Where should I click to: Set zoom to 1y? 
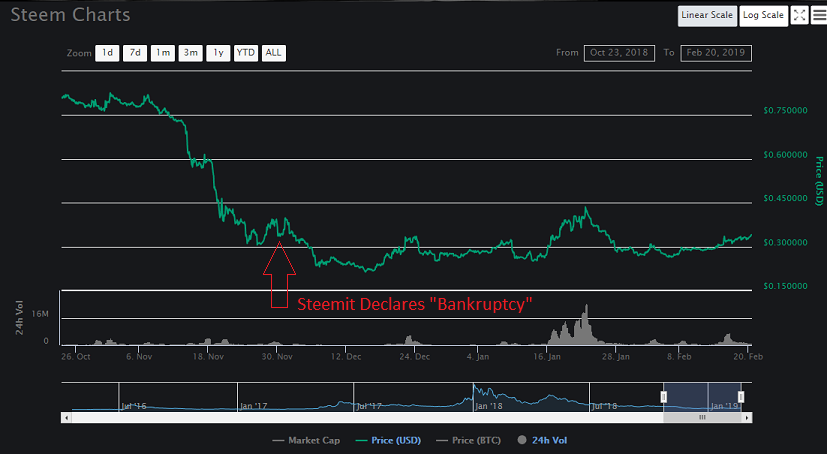click(x=218, y=53)
